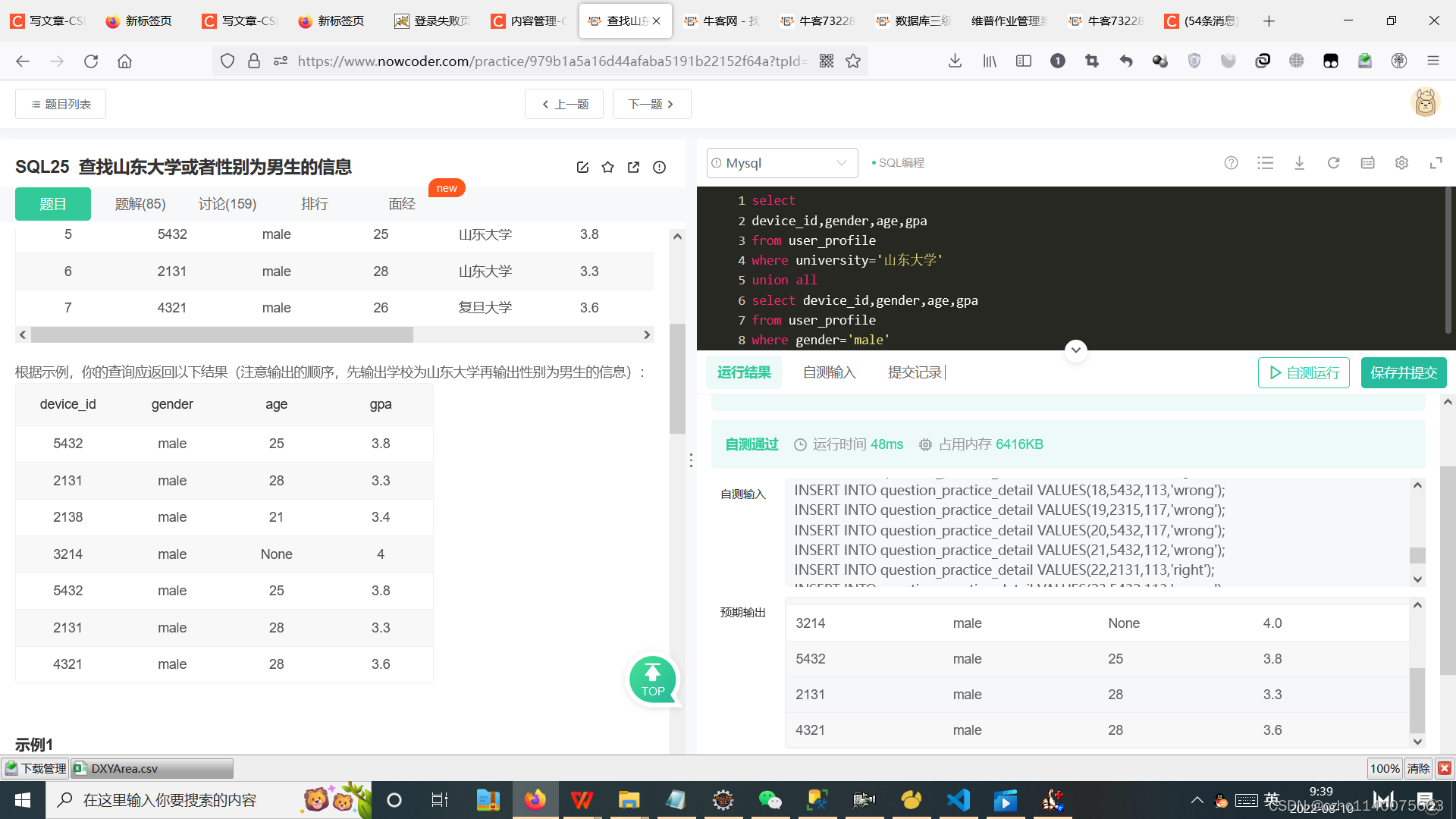Focus the Windows taskbar search box
The width and height of the screenshot is (1456, 819).
click(x=209, y=800)
